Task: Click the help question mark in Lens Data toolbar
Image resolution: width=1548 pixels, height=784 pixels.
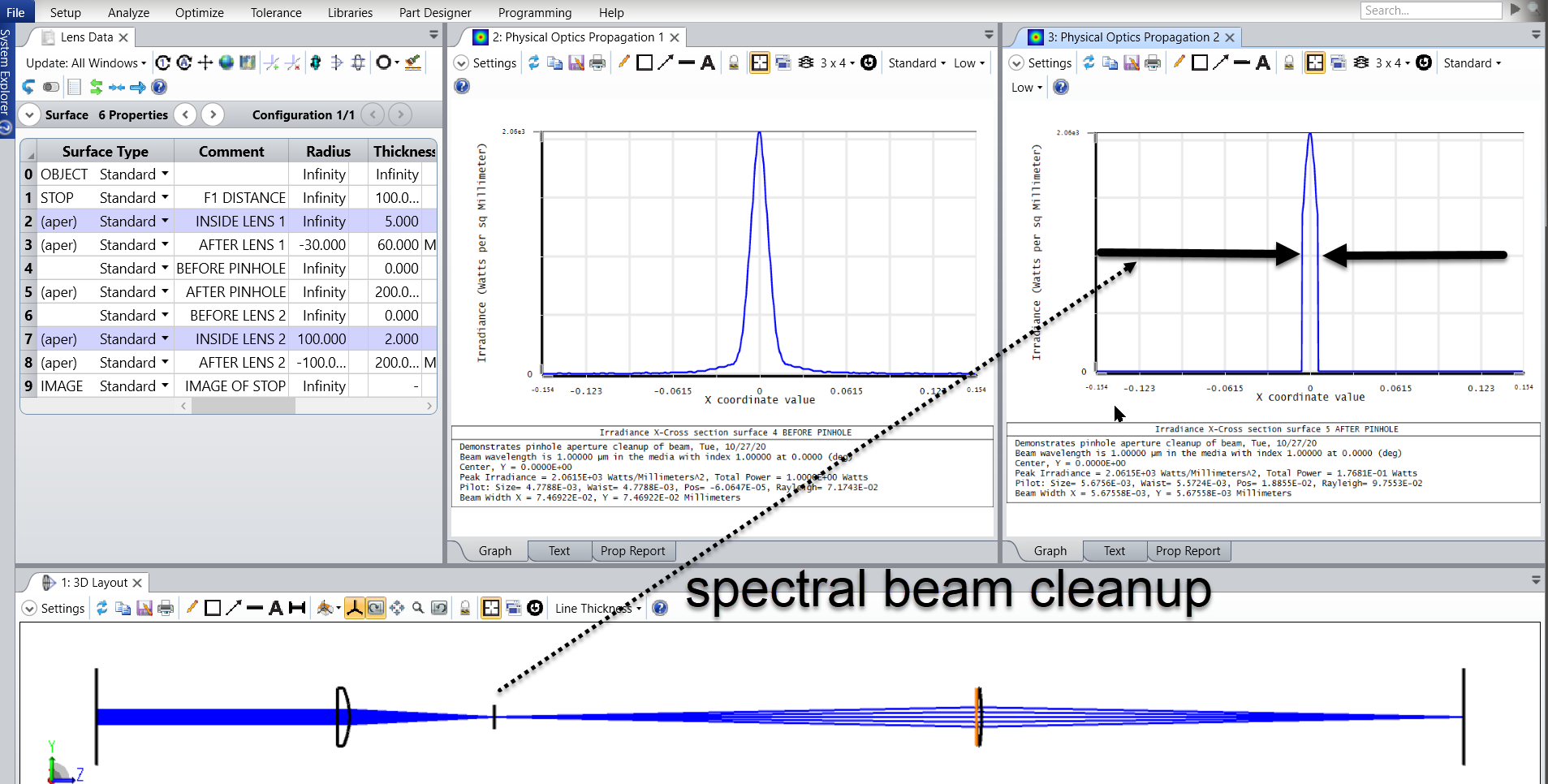Action: [160, 87]
